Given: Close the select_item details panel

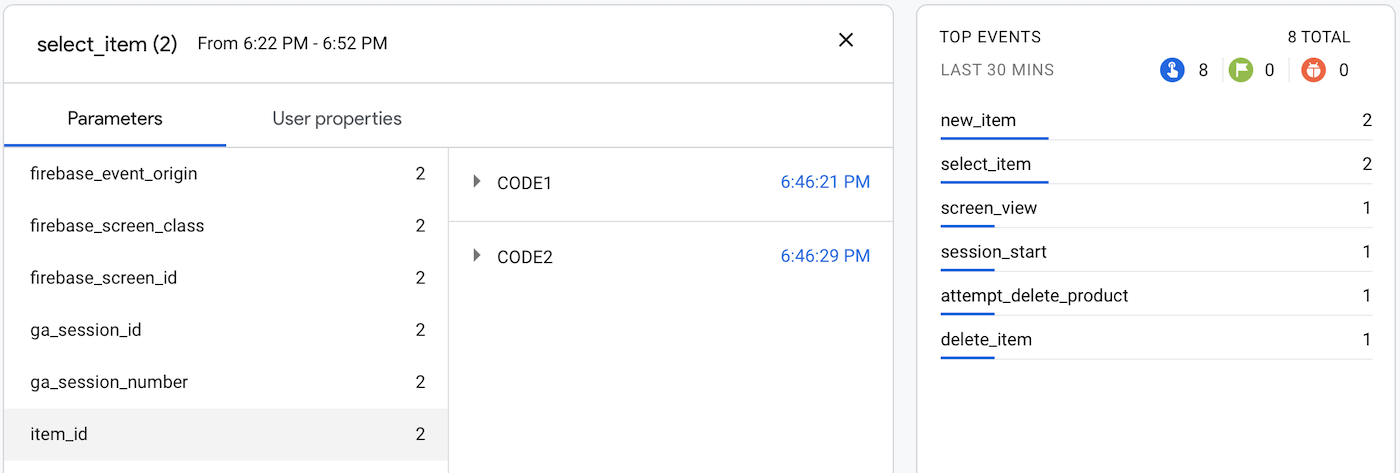Looking at the screenshot, I should 846,40.
